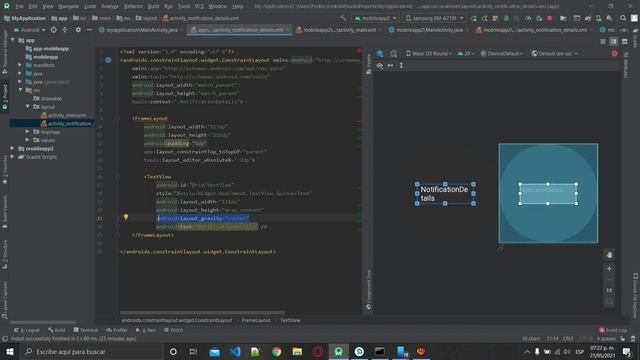This screenshot has width=640, height=360.
Task: Open the Build menu
Action: pyautogui.click(x=153, y=6)
